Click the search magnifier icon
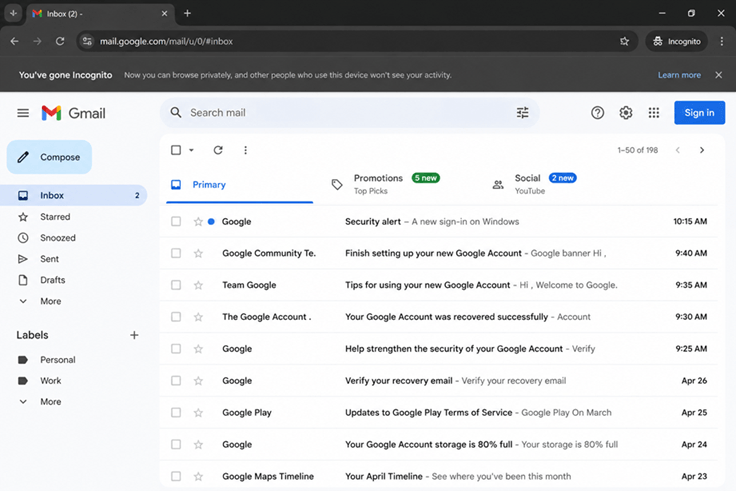This screenshot has height=491, width=736. click(176, 113)
